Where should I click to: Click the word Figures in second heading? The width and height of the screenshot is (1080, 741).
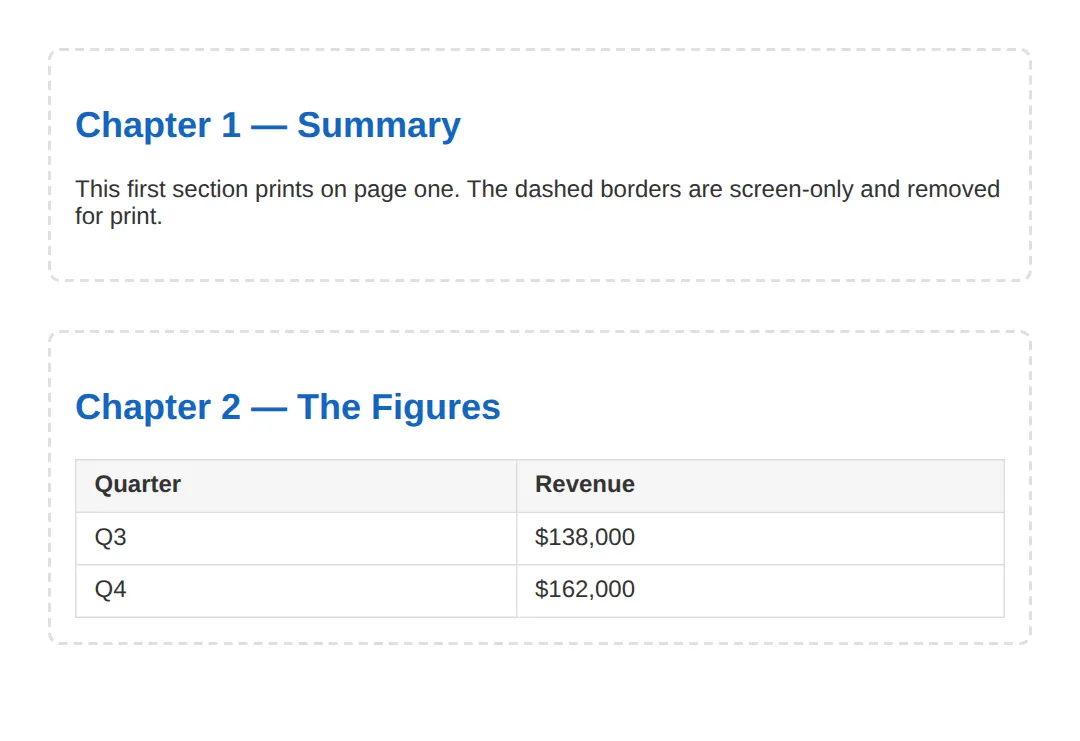436,408
